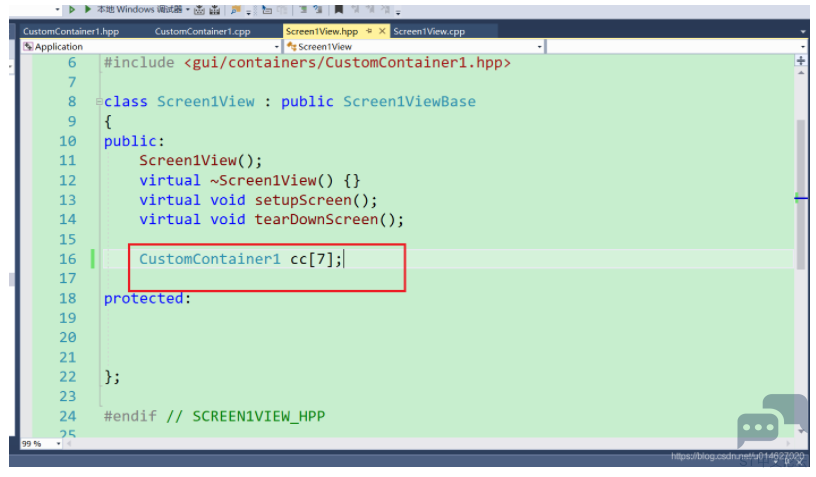
Task: Click setupScreen in line 13
Action: click(303, 200)
